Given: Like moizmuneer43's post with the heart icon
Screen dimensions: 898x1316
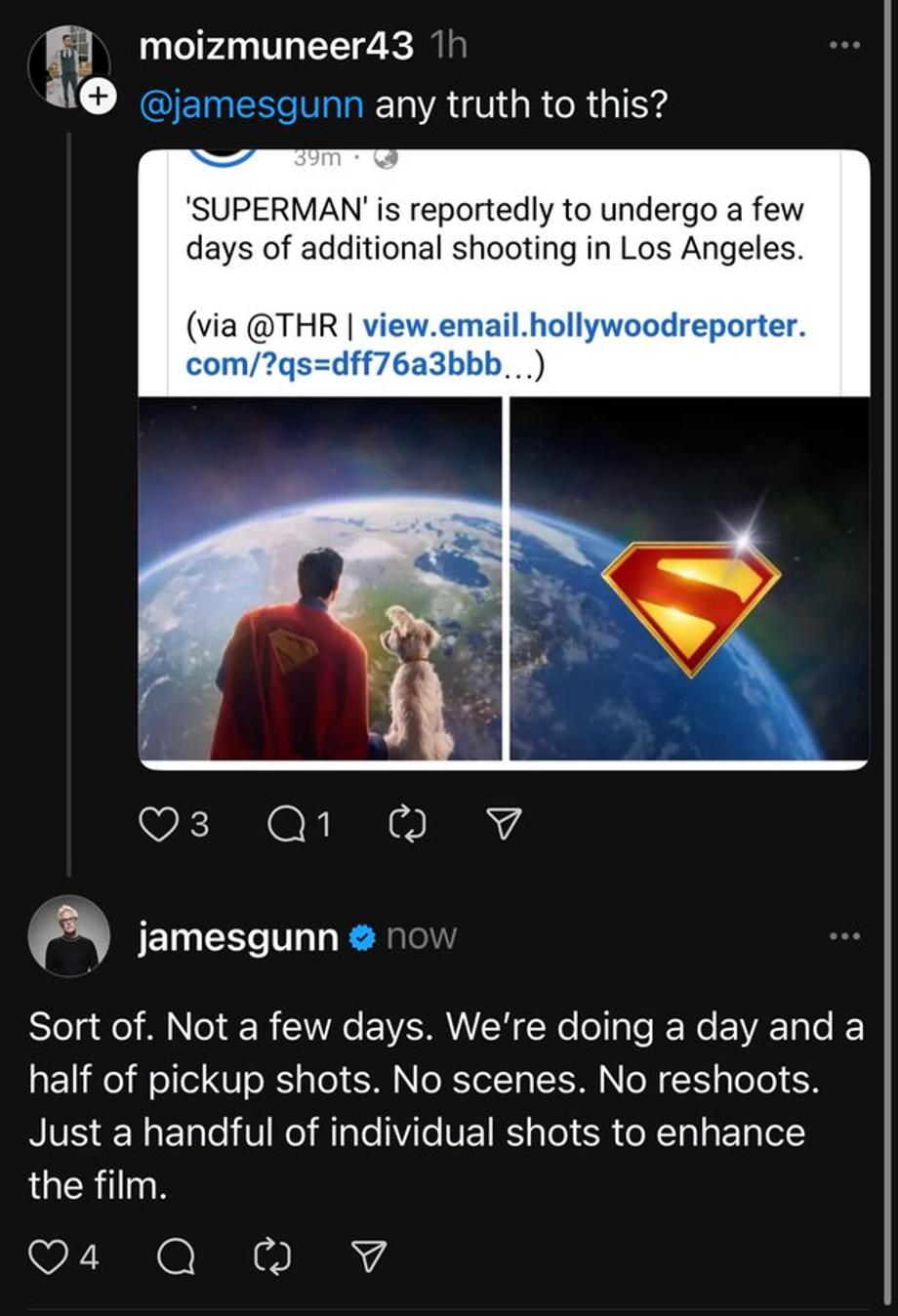Looking at the screenshot, I should [156, 826].
